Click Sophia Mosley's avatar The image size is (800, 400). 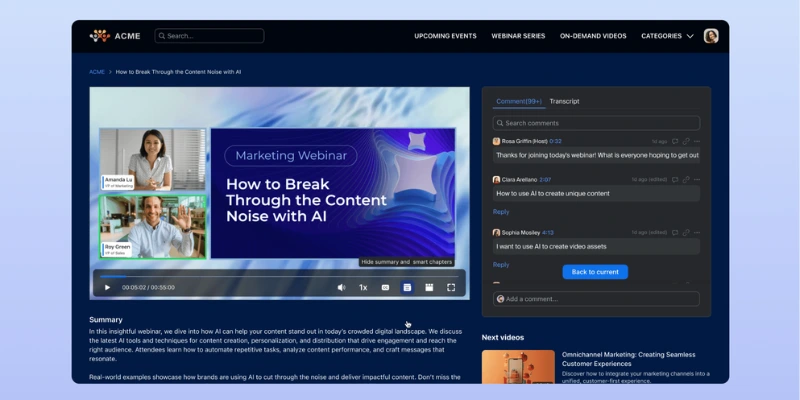click(496, 233)
